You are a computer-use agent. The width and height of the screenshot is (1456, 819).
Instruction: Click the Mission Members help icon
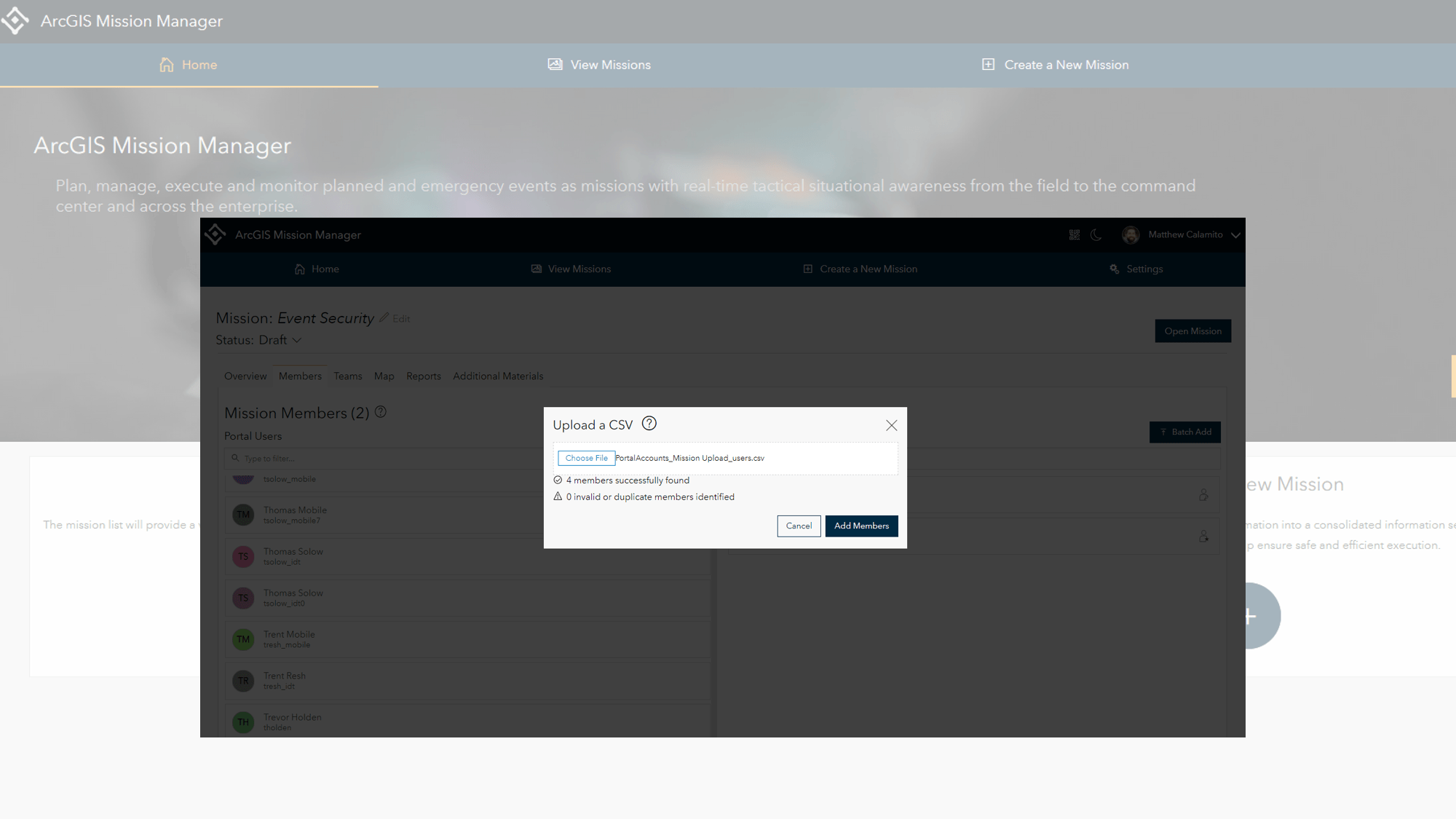click(x=380, y=411)
